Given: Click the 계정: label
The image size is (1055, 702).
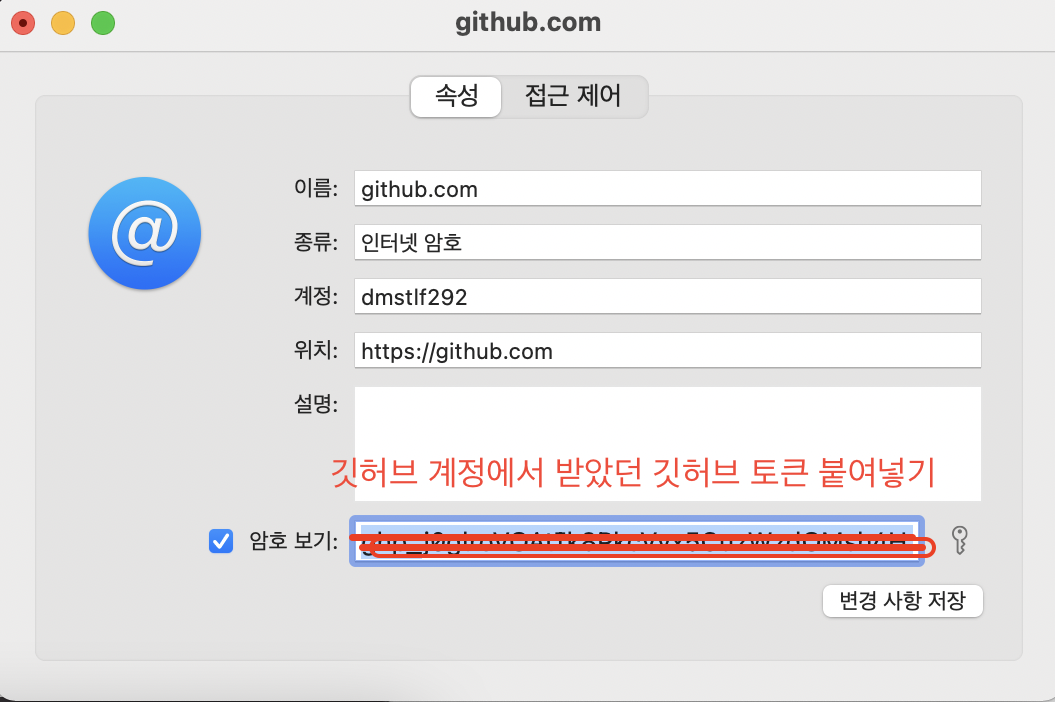Looking at the screenshot, I should [316, 295].
